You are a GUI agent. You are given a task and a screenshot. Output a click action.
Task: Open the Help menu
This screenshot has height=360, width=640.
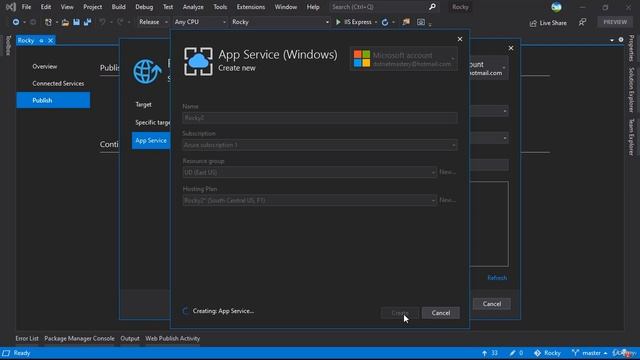[313, 7]
